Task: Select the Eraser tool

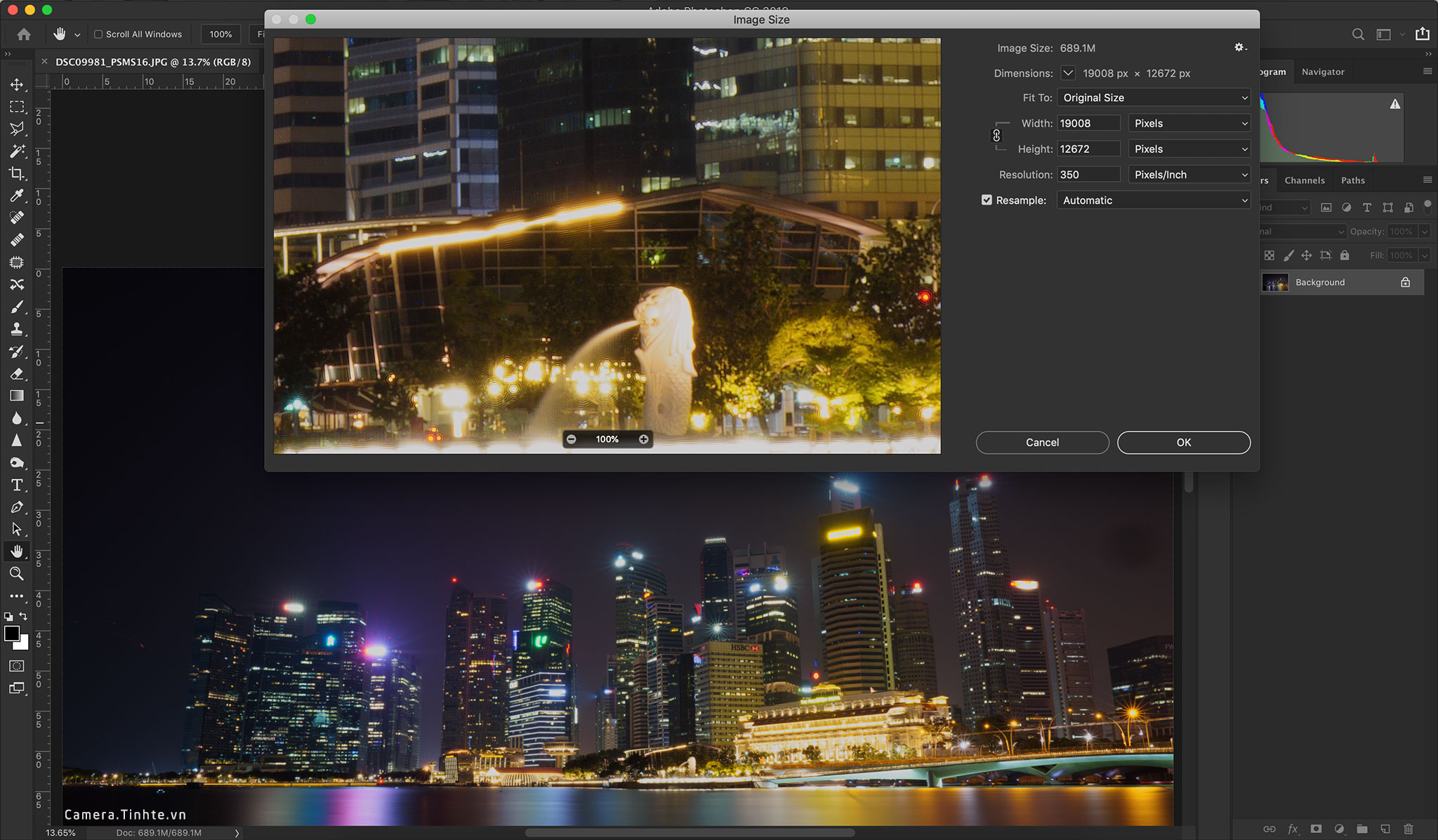Action: pos(17,373)
